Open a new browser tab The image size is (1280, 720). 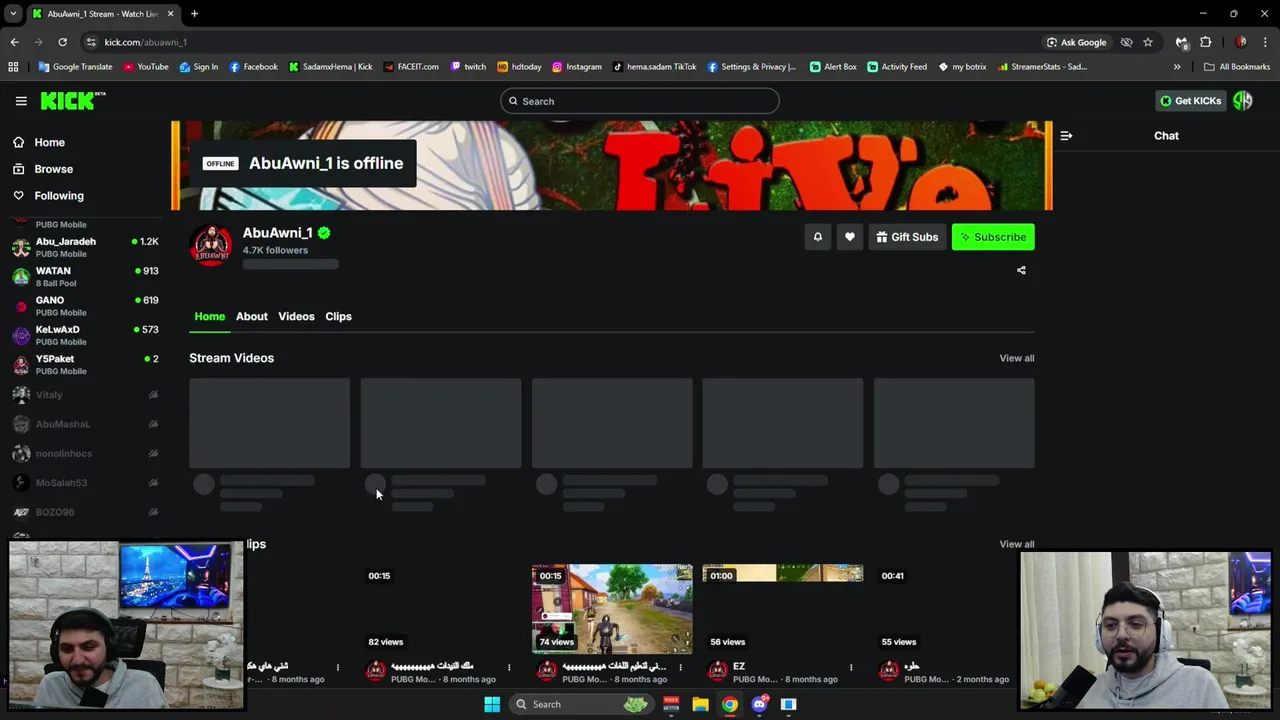[194, 14]
